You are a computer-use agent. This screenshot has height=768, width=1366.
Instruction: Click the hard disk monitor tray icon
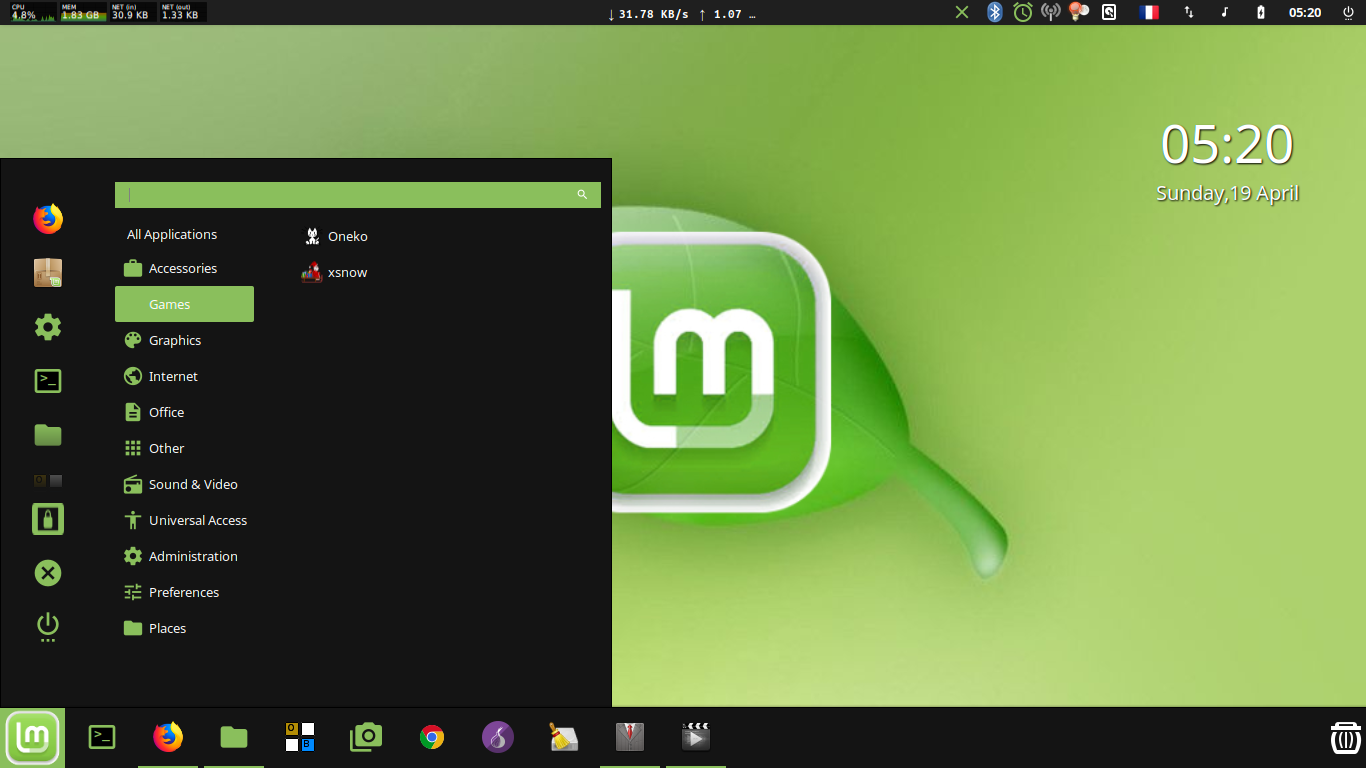(1109, 12)
